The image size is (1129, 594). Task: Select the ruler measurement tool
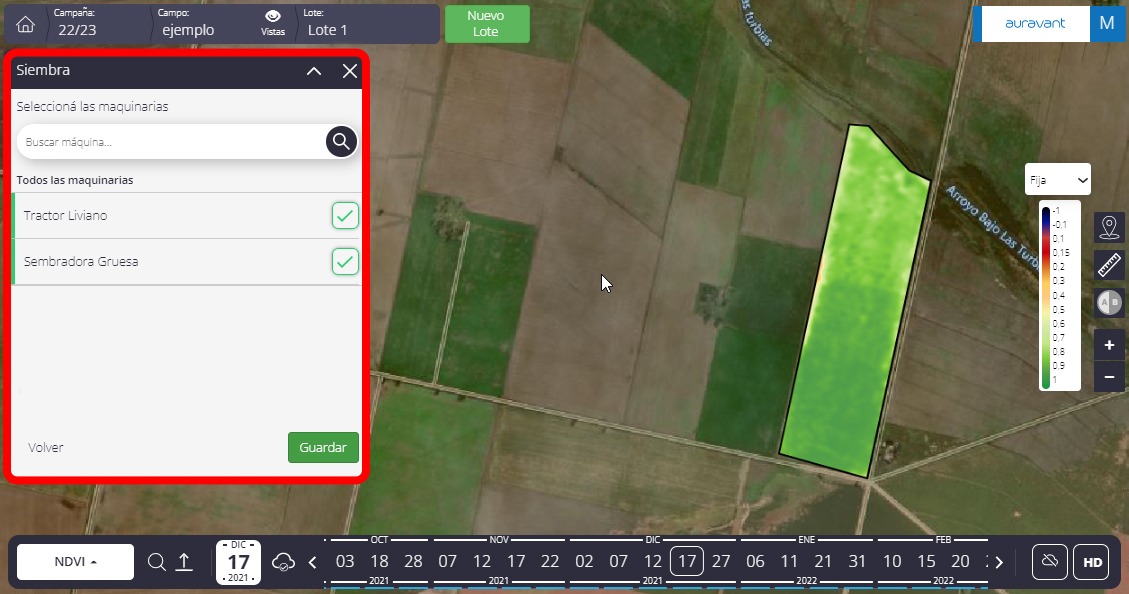[1109, 264]
